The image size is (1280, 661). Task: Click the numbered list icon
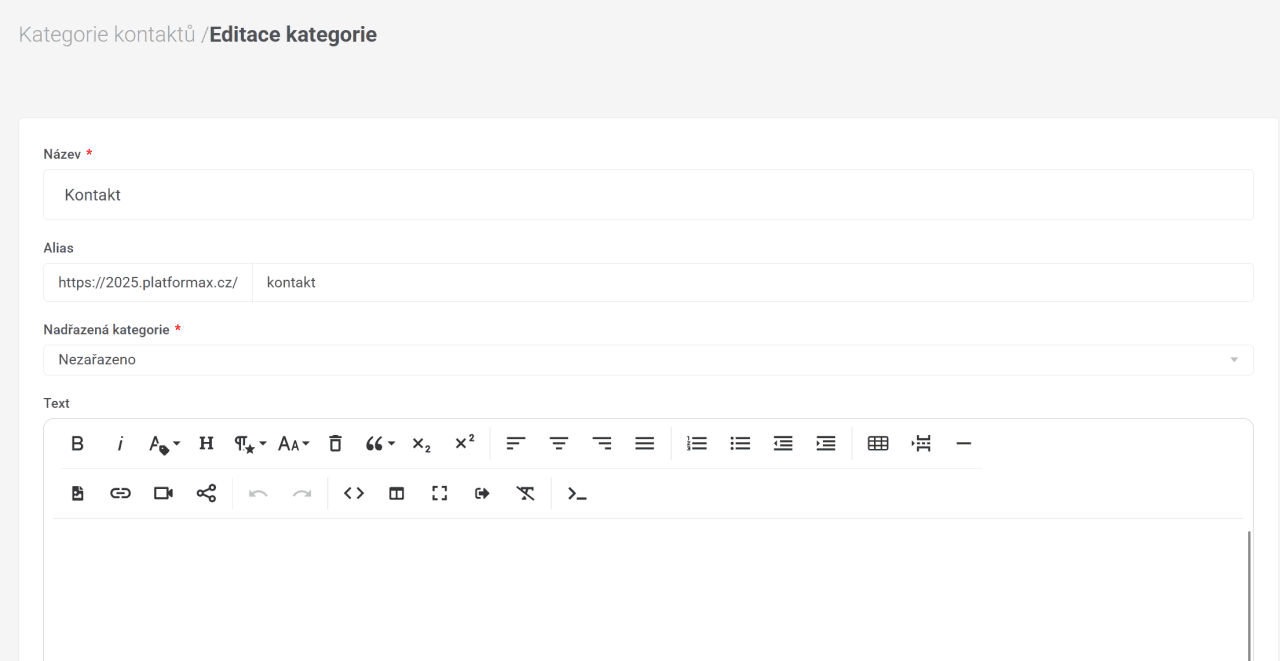tap(697, 444)
